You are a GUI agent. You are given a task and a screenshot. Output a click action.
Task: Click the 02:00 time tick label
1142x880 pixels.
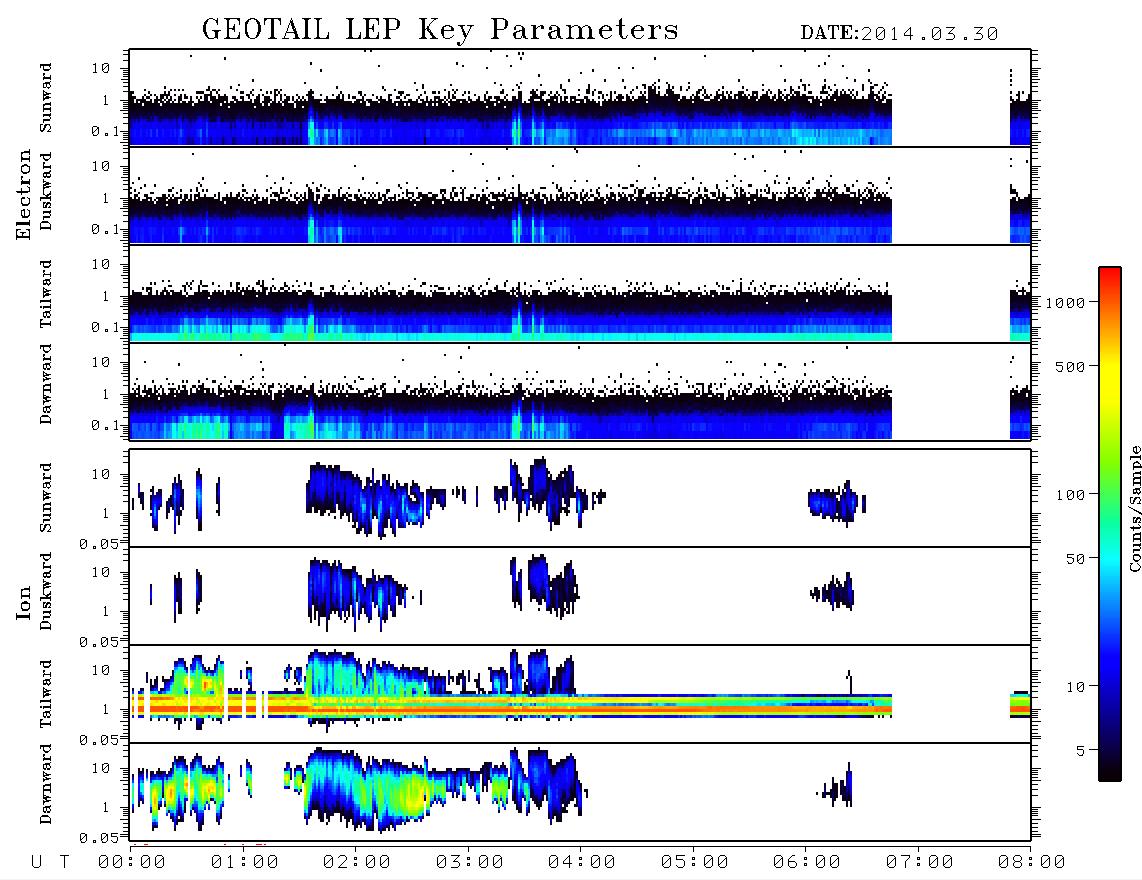click(x=357, y=862)
